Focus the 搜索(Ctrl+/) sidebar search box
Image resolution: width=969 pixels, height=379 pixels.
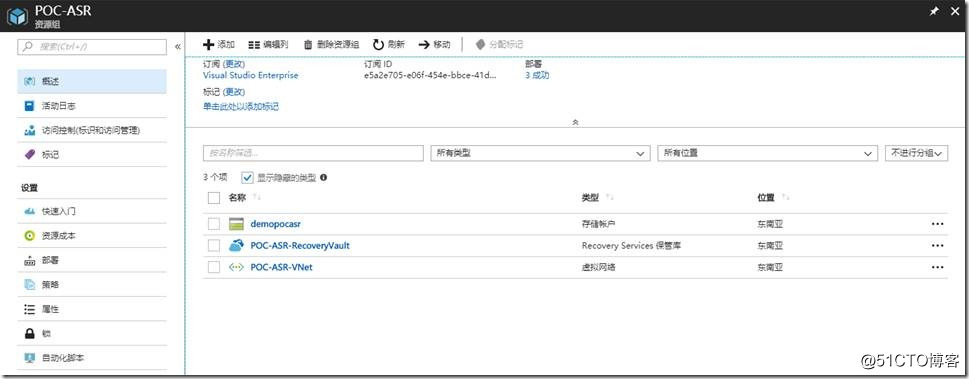click(x=92, y=47)
